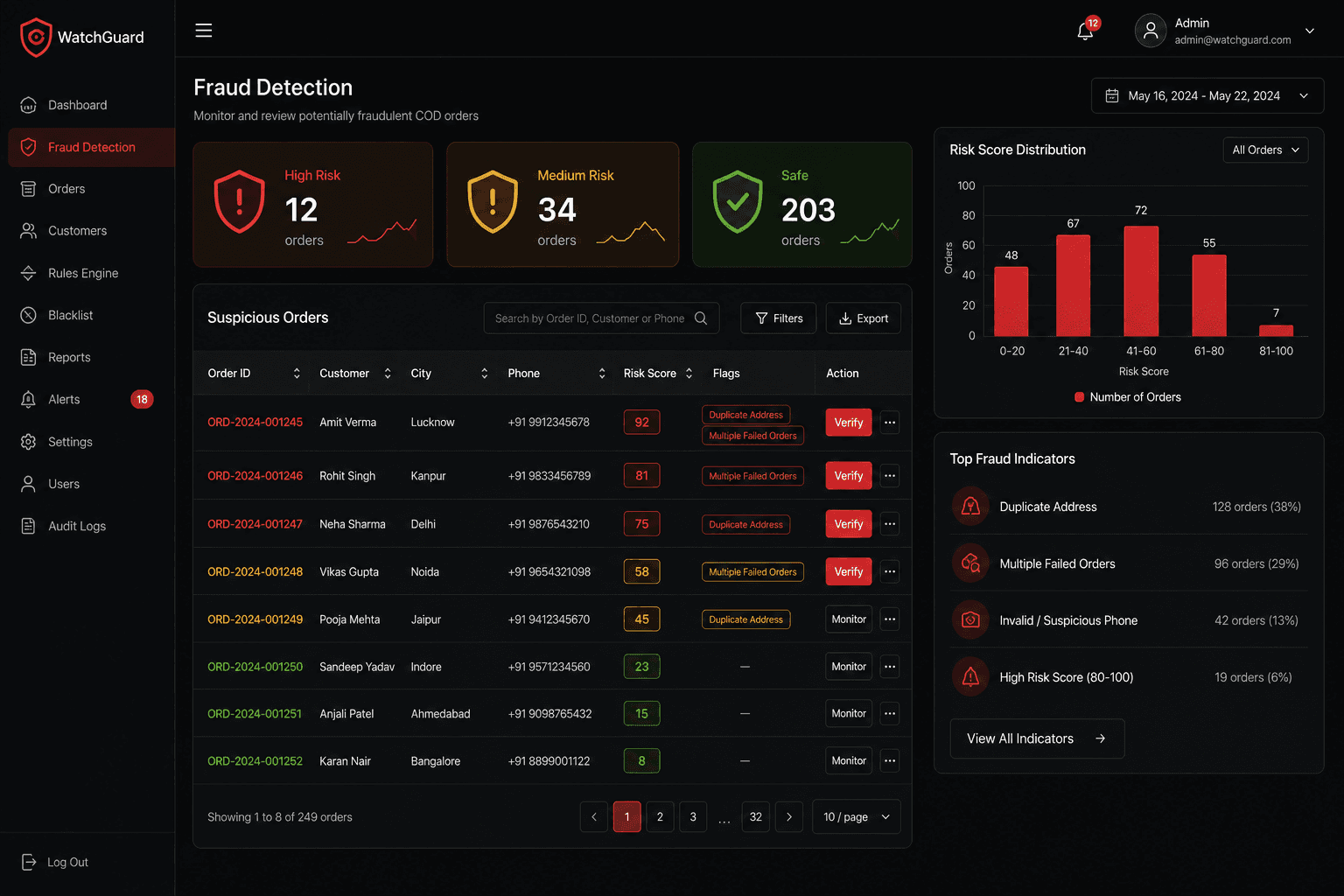Click the Invalid / Suspicious Phone indicator icon
The width and height of the screenshot is (1344, 896).
pos(970,620)
